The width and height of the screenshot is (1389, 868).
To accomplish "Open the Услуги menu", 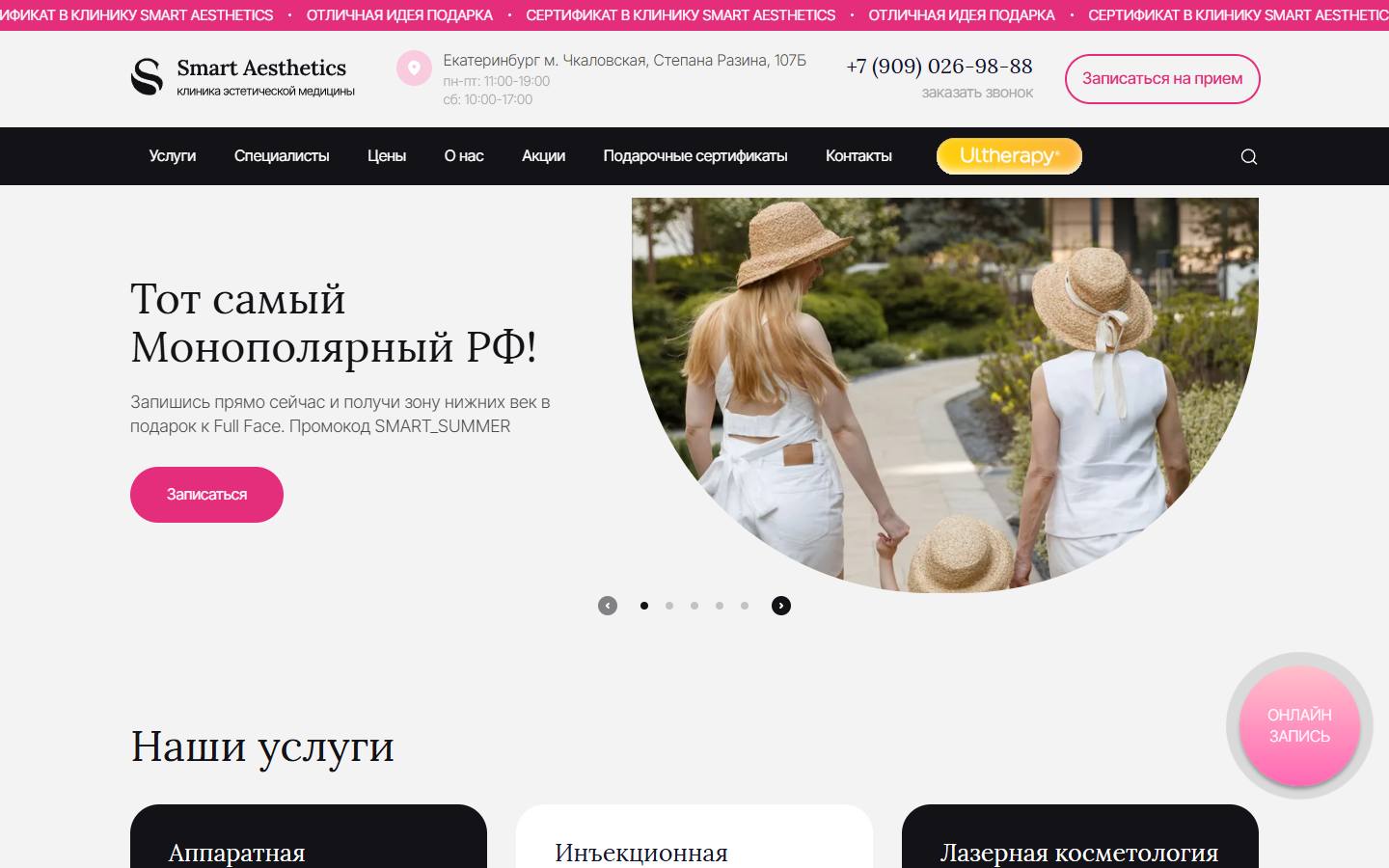I will click(173, 156).
